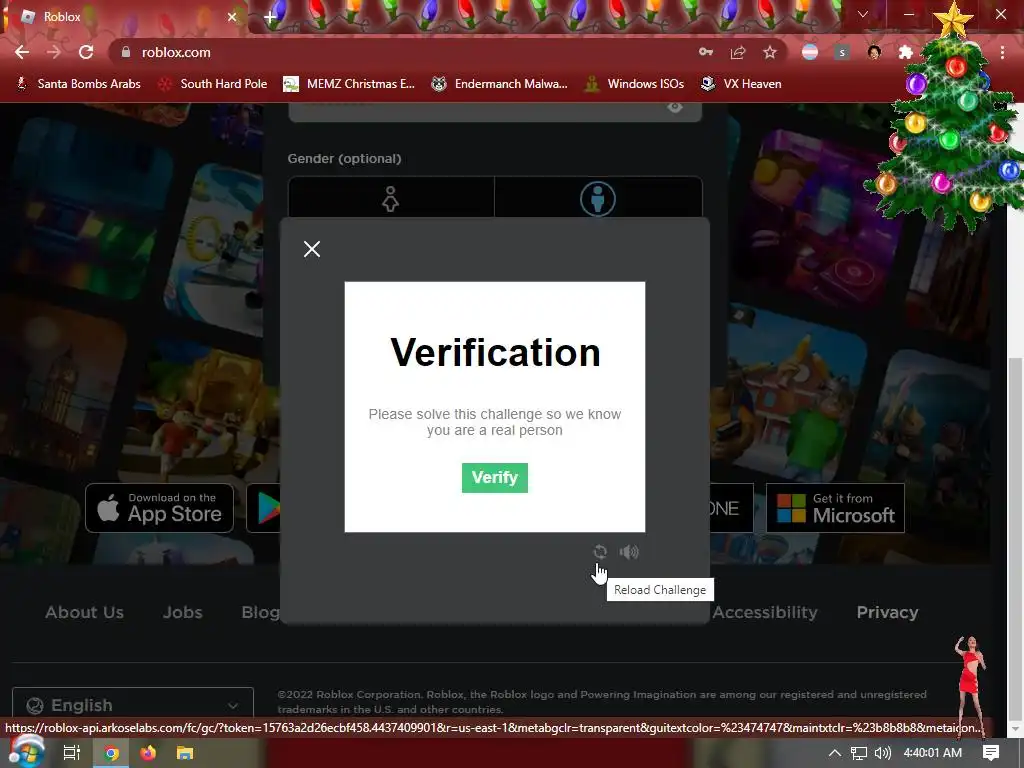
Task: Select the female gender icon
Action: tap(391, 199)
